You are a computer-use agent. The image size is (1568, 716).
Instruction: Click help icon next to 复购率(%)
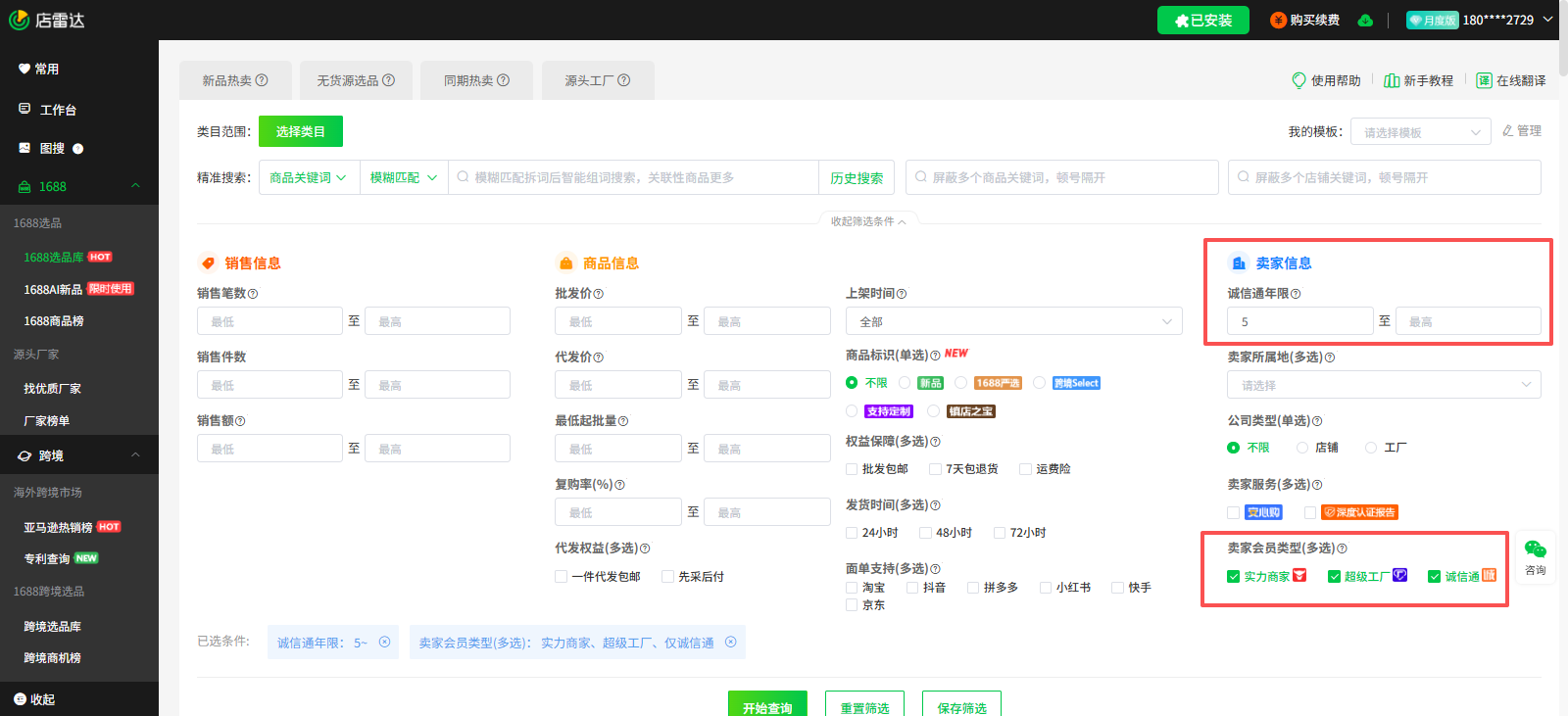point(619,485)
